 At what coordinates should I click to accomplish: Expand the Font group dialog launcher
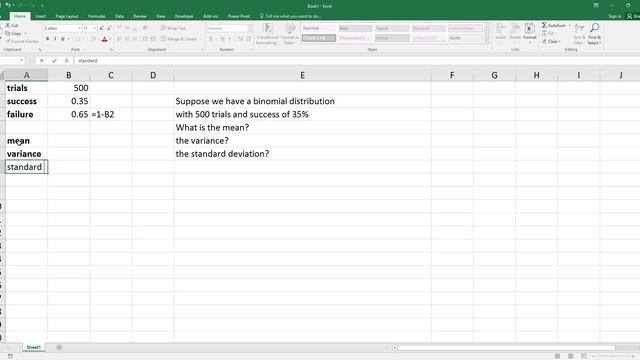tap(111, 50)
